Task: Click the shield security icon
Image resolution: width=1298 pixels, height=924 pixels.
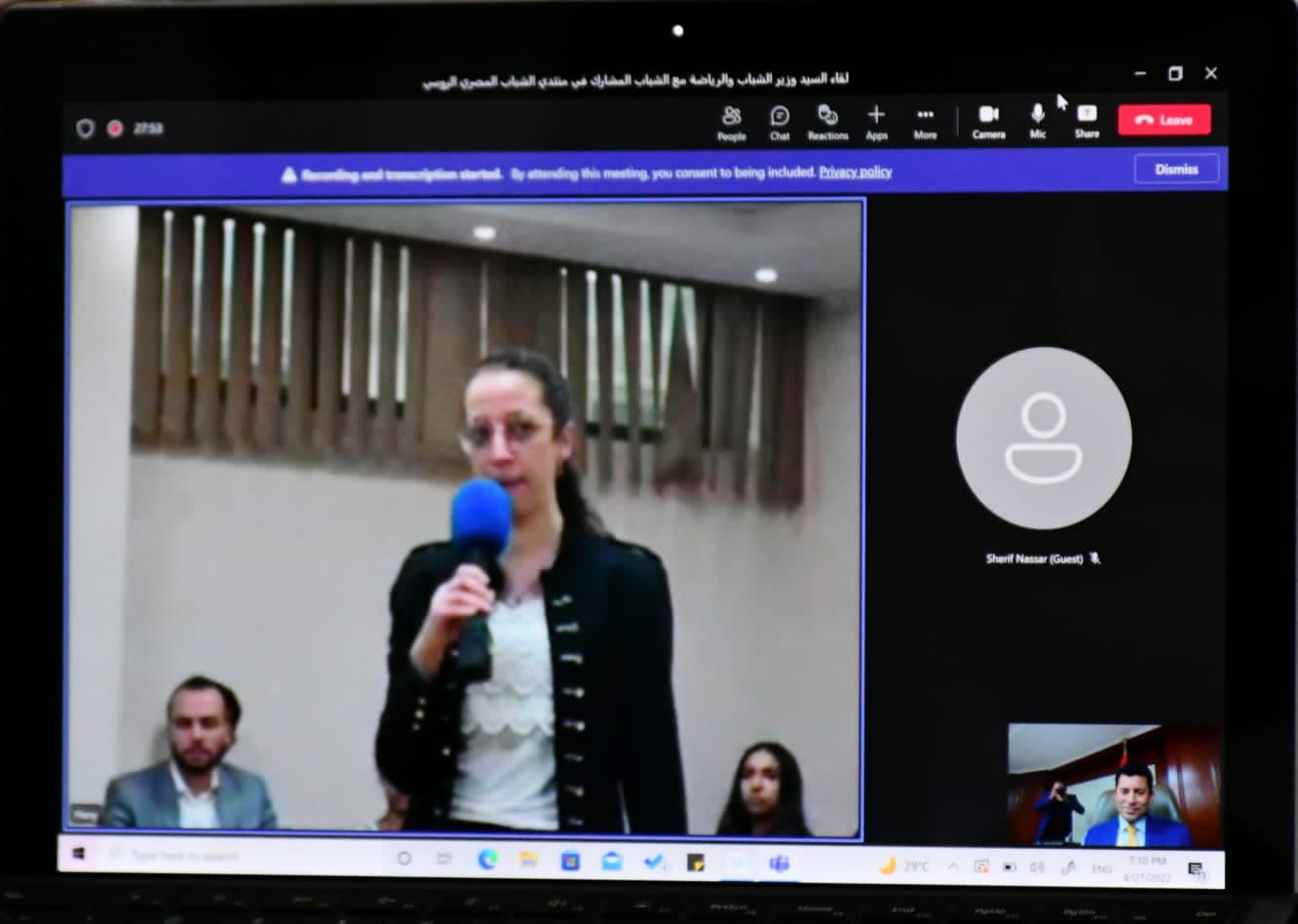Action: [x=86, y=129]
